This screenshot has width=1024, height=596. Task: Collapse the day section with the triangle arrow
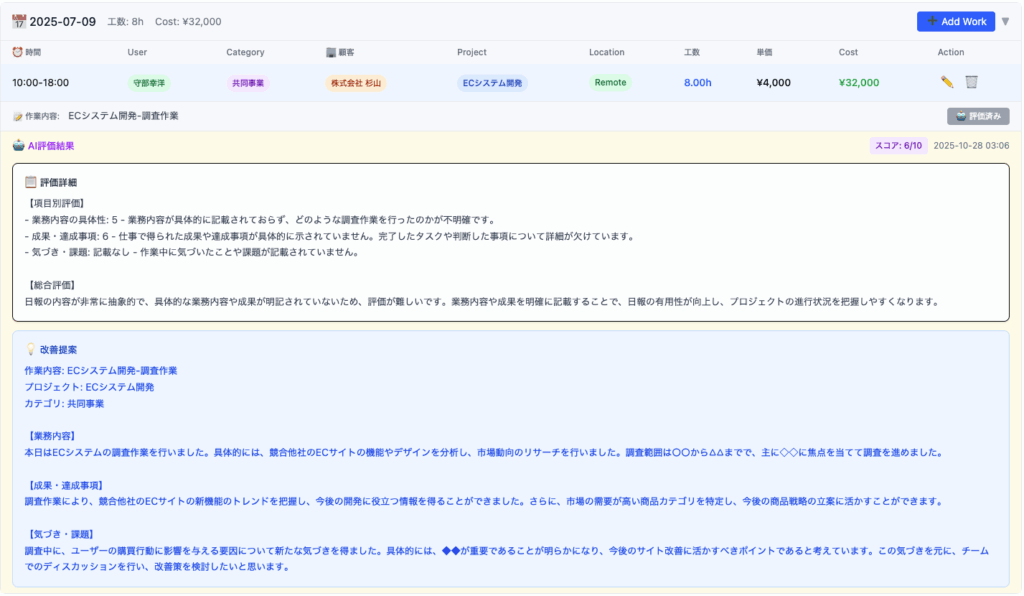pyautogui.click(x=1004, y=21)
